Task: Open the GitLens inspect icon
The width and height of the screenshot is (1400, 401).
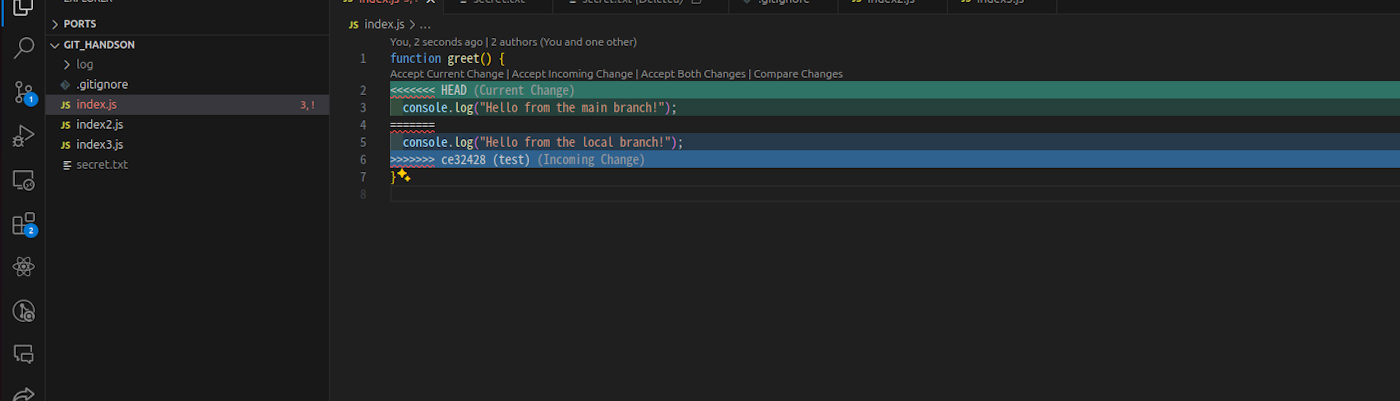Action: pyautogui.click(x=24, y=311)
